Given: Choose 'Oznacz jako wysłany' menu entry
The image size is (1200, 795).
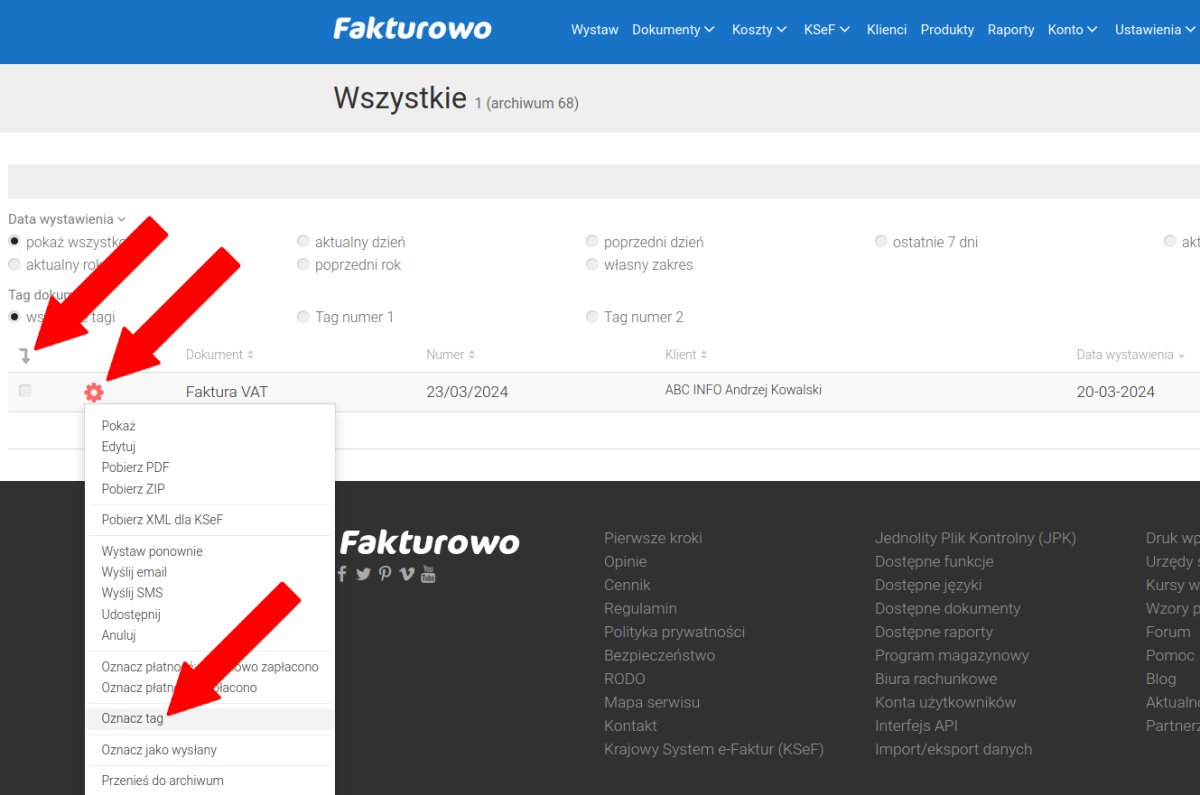Looking at the screenshot, I should pyautogui.click(x=159, y=750).
